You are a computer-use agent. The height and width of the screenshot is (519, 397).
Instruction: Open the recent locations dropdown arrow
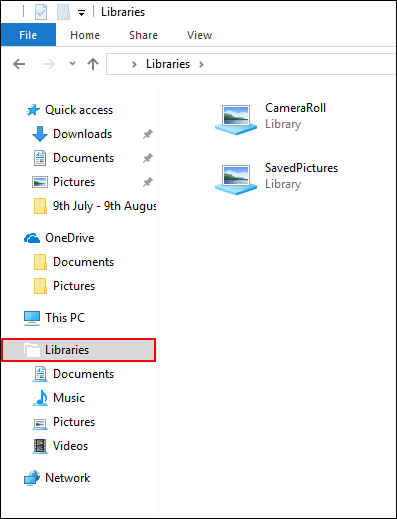(72, 63)
